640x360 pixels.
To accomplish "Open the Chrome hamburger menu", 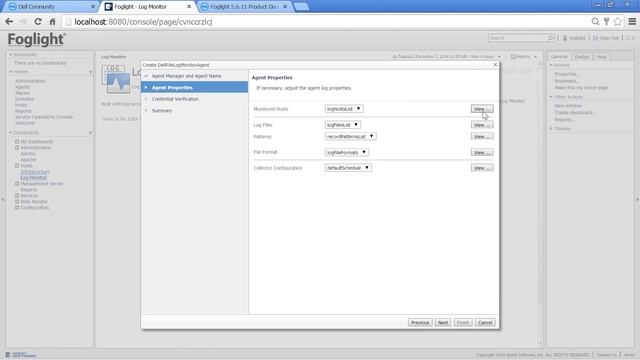I will pyautogui.click(x=632, y=22).
